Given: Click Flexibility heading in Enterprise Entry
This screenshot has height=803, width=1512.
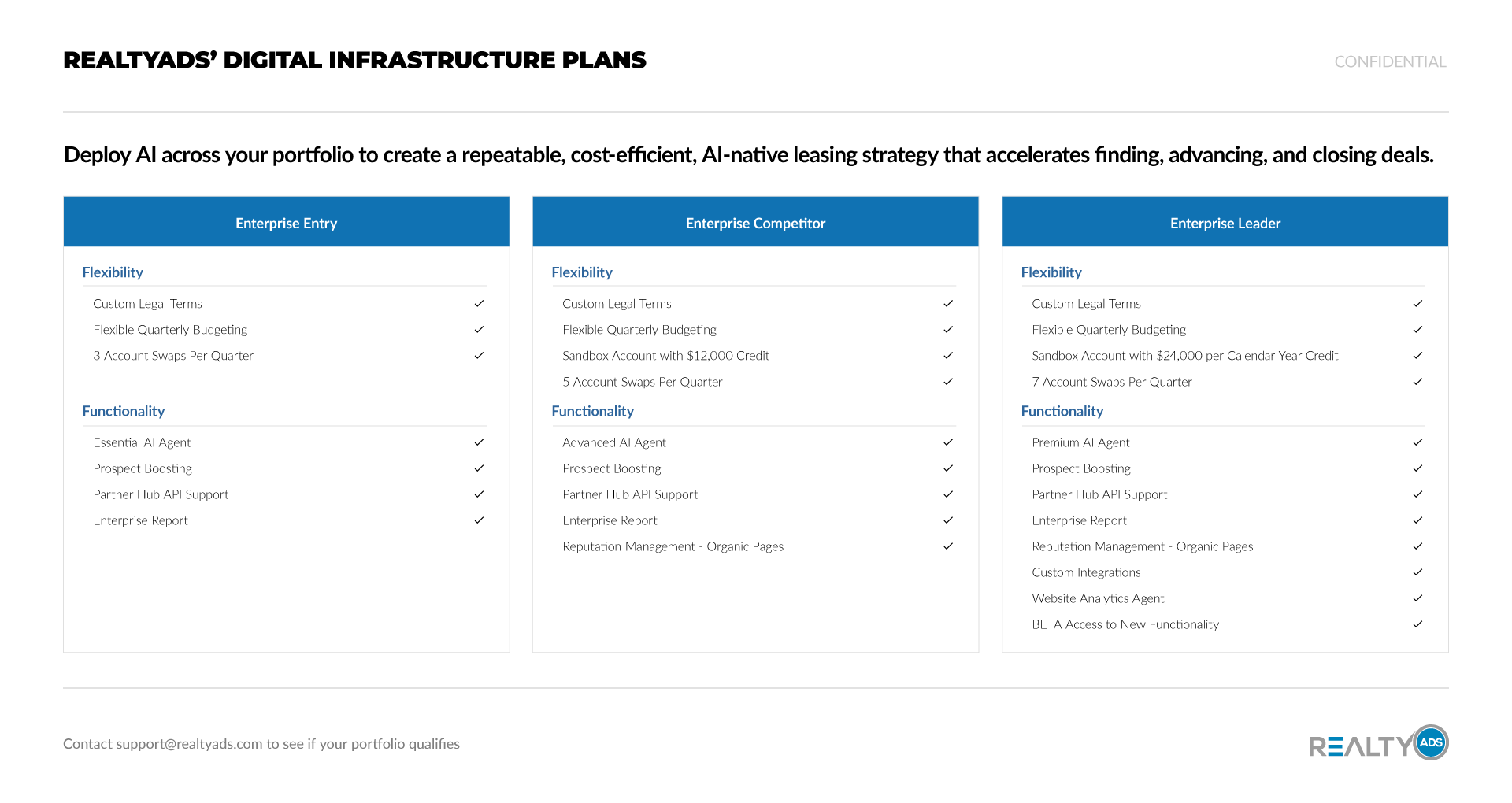Looking at the screenshot, I should pyautogui.click(x=113, y=272).
